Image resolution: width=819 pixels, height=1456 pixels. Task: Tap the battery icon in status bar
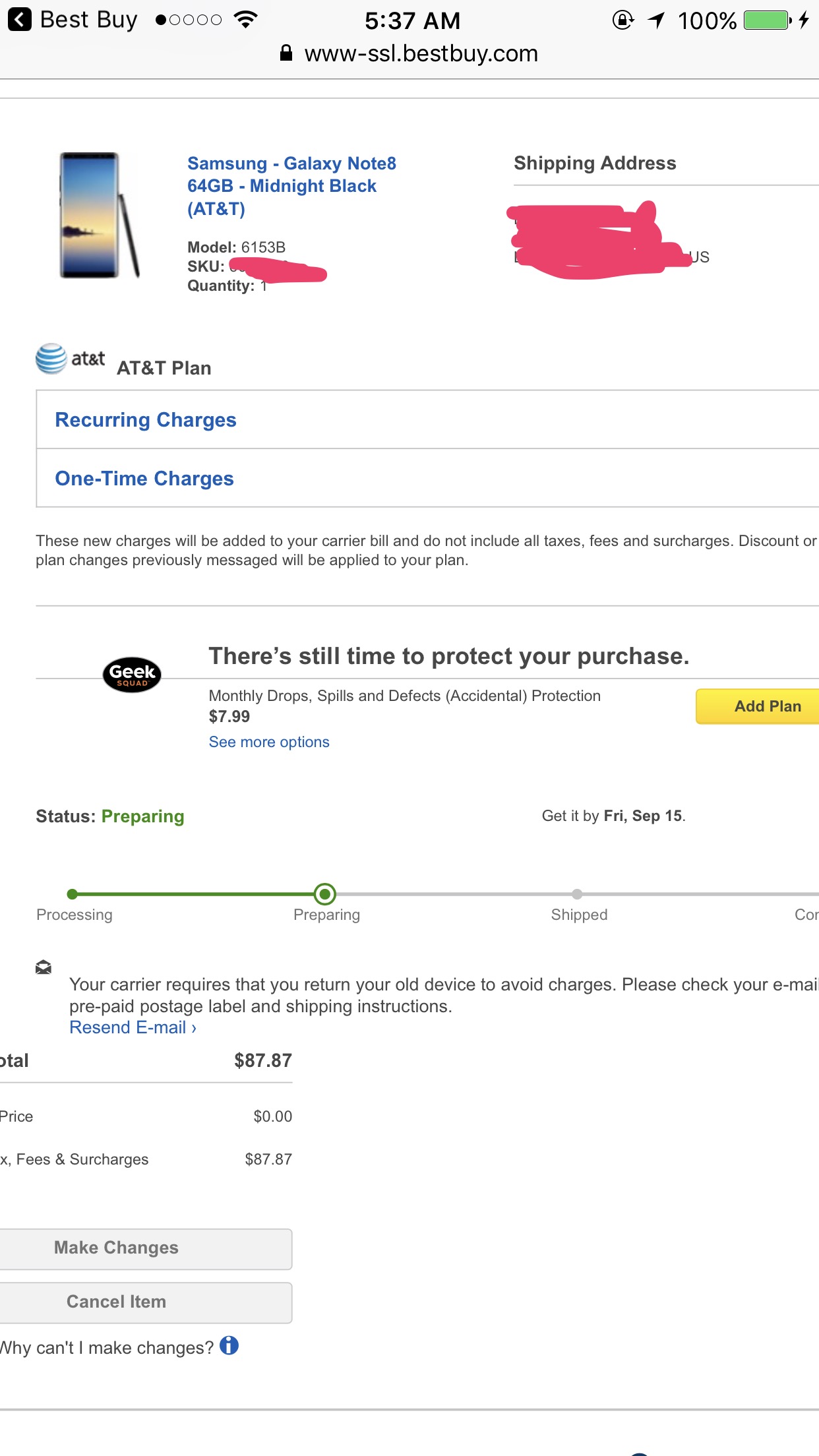coord(768,20)
